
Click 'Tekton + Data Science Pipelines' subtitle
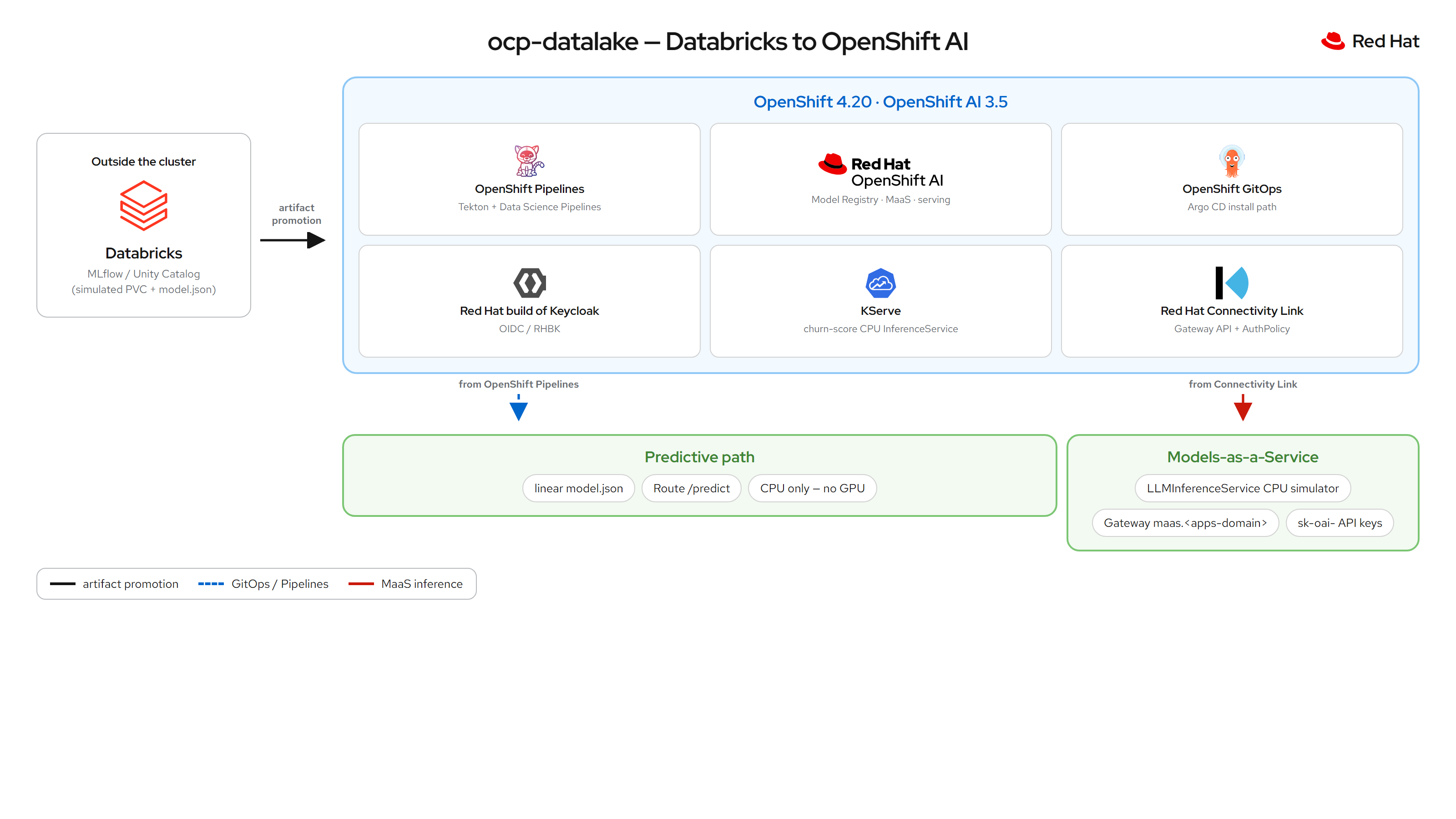(529, 207)
